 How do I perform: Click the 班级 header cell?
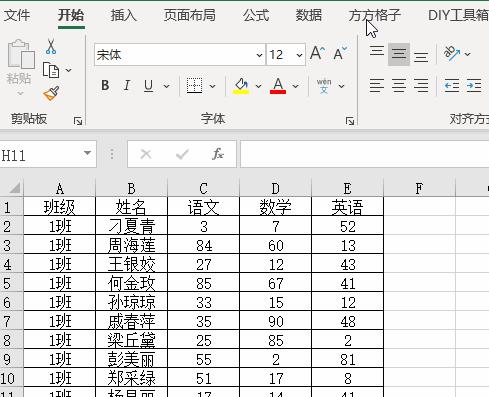[x=60, y=207]
